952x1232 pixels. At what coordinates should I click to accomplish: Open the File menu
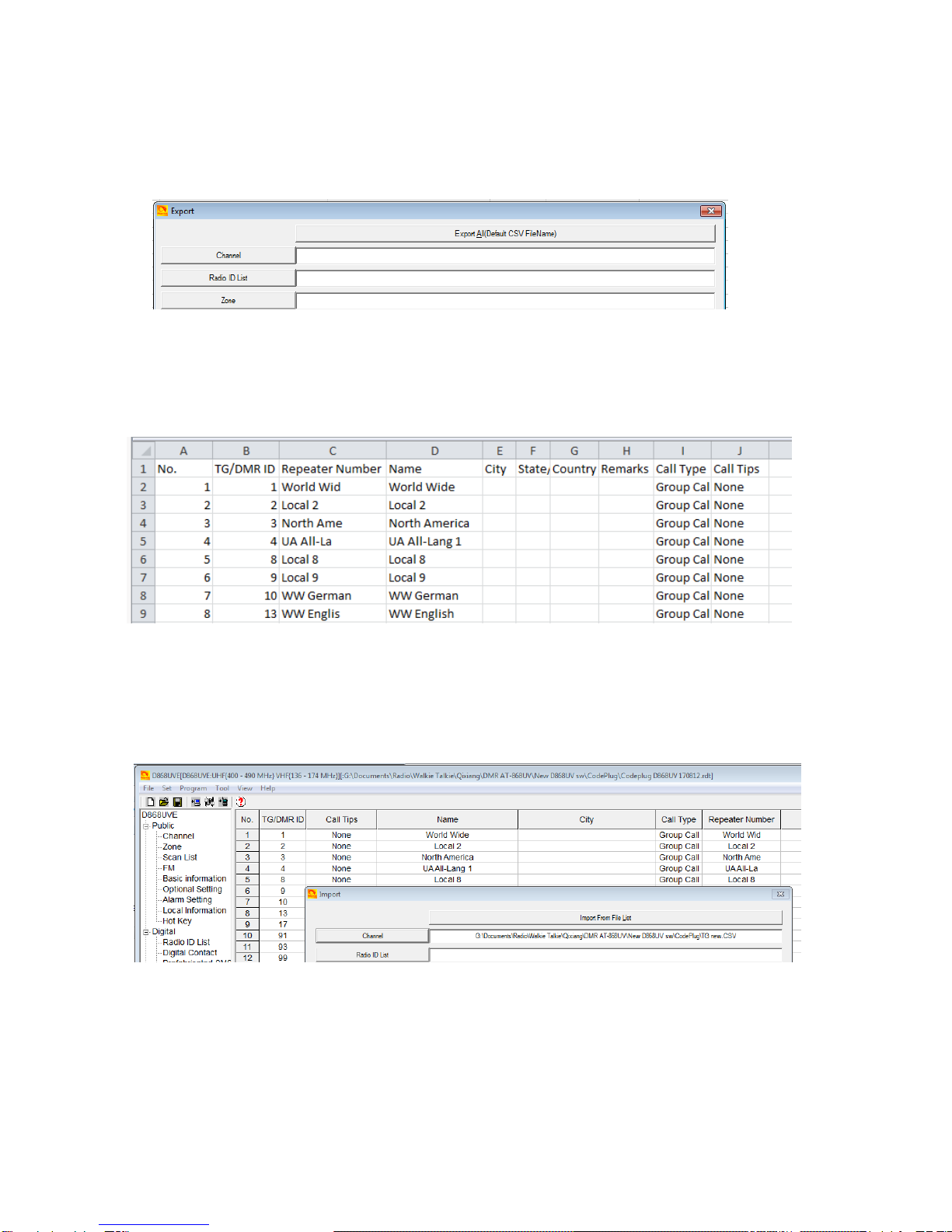coord(148,788)
